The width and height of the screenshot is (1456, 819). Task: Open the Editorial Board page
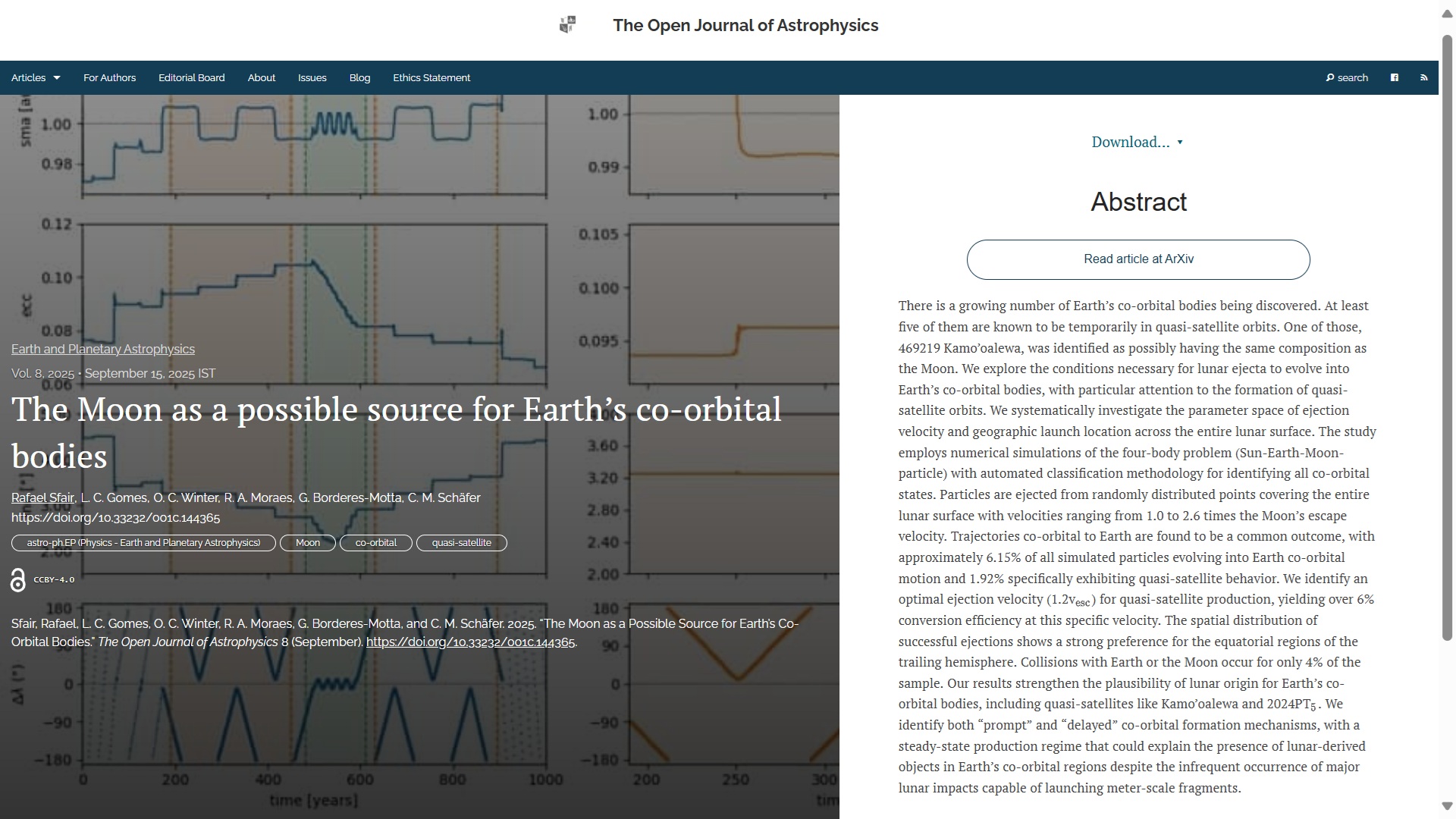(191, 77)
